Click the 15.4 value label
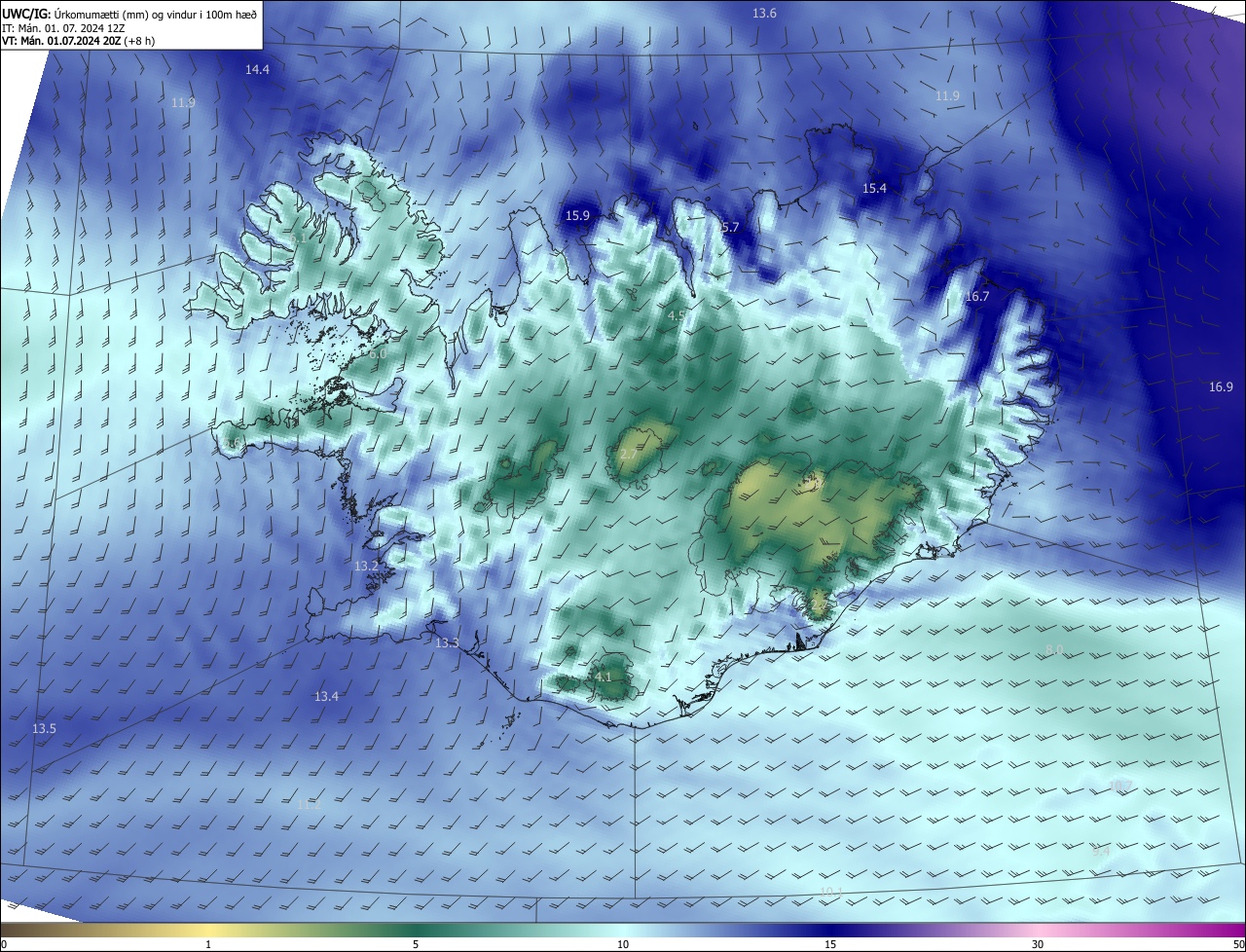 (875, 189)
